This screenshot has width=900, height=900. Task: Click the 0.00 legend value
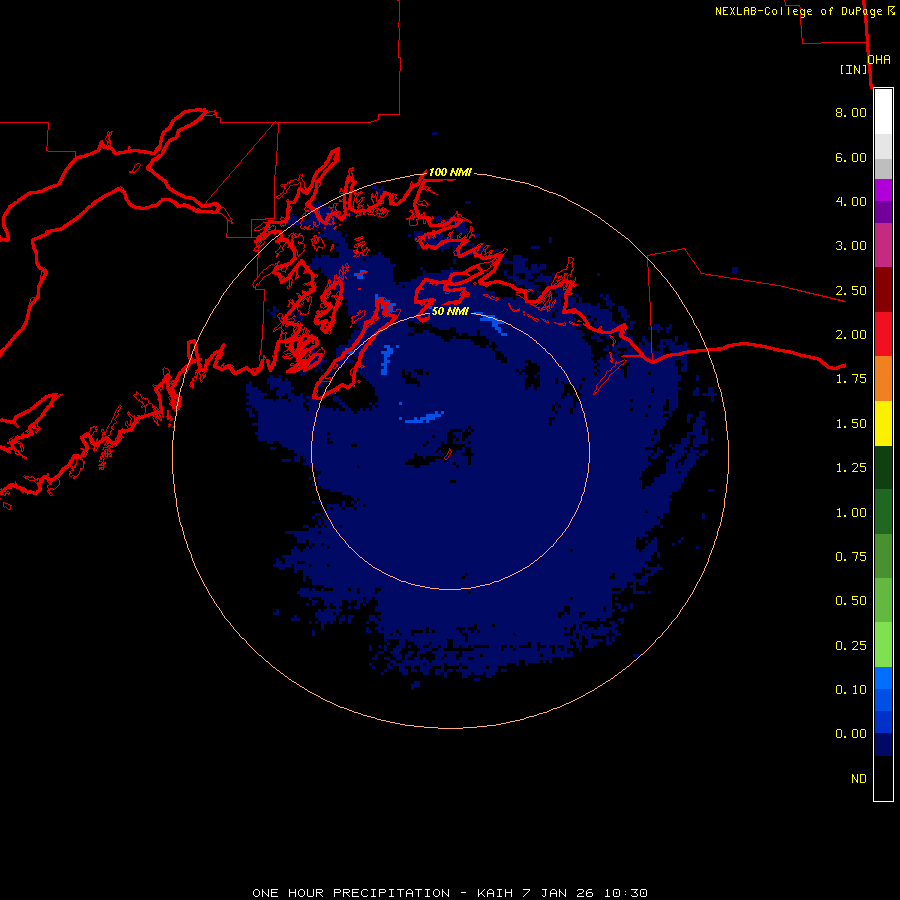pyautogui.click(x=851, y=734)
